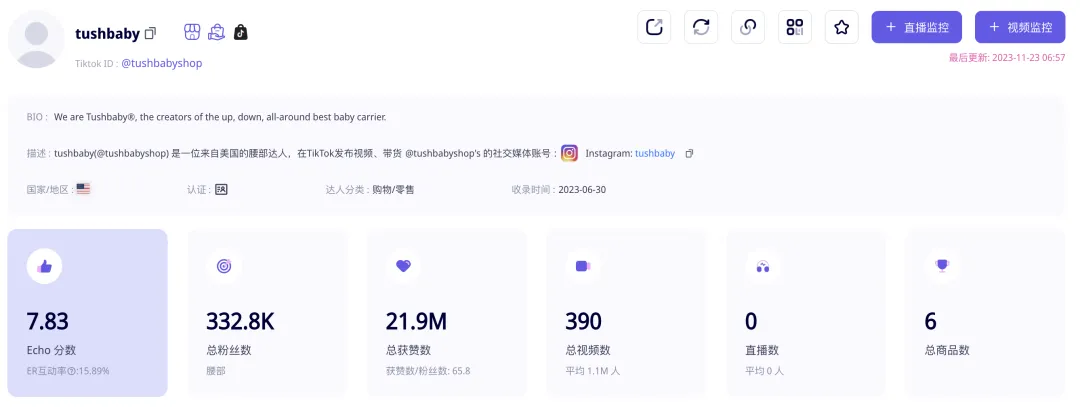The height and width of the screenshot is (407, 1080).
Task: Click the profile avatar placeholder
Action: pyautogui.click(x=37, y=39)
